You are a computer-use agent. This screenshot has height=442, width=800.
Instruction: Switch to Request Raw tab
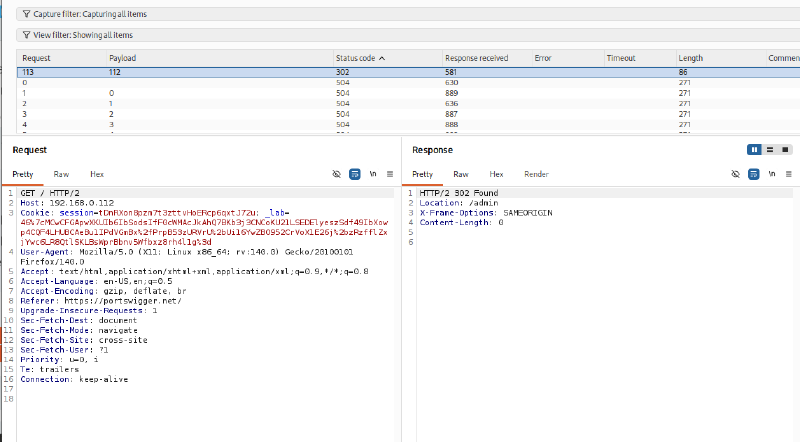coord(61,174)
